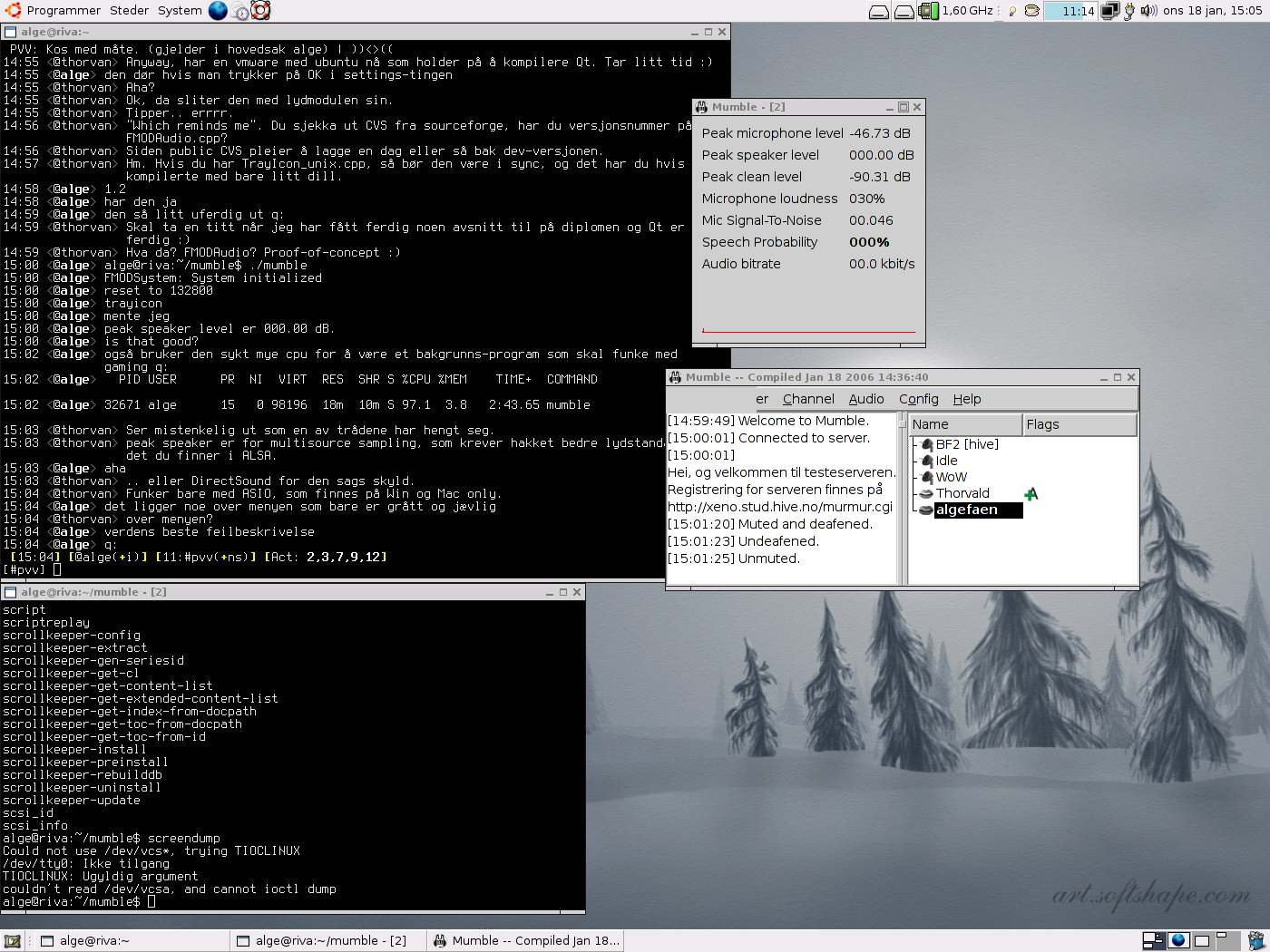The image size is (1270, 952).
Task: Click the Audio bitrate 00.0 kbit/s value
Action: click(882, 264)
